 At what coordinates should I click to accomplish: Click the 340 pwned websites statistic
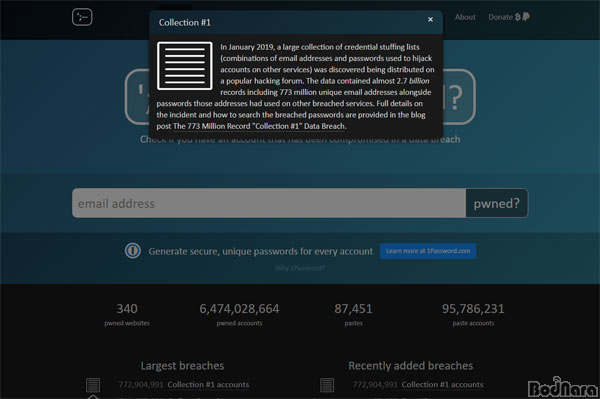coord(127,314)
